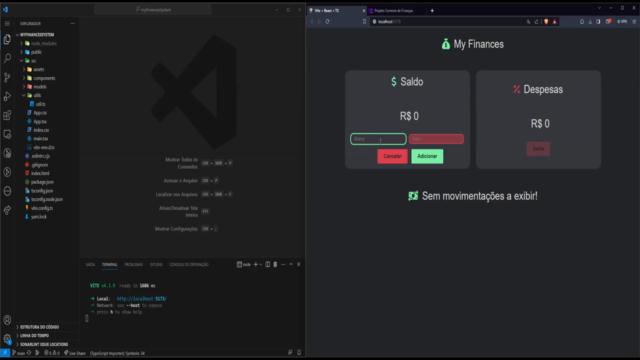The width and height of the screenshot is (640, 360).
Task: Open the Accounts icon in activity bar
Action: 7,320
